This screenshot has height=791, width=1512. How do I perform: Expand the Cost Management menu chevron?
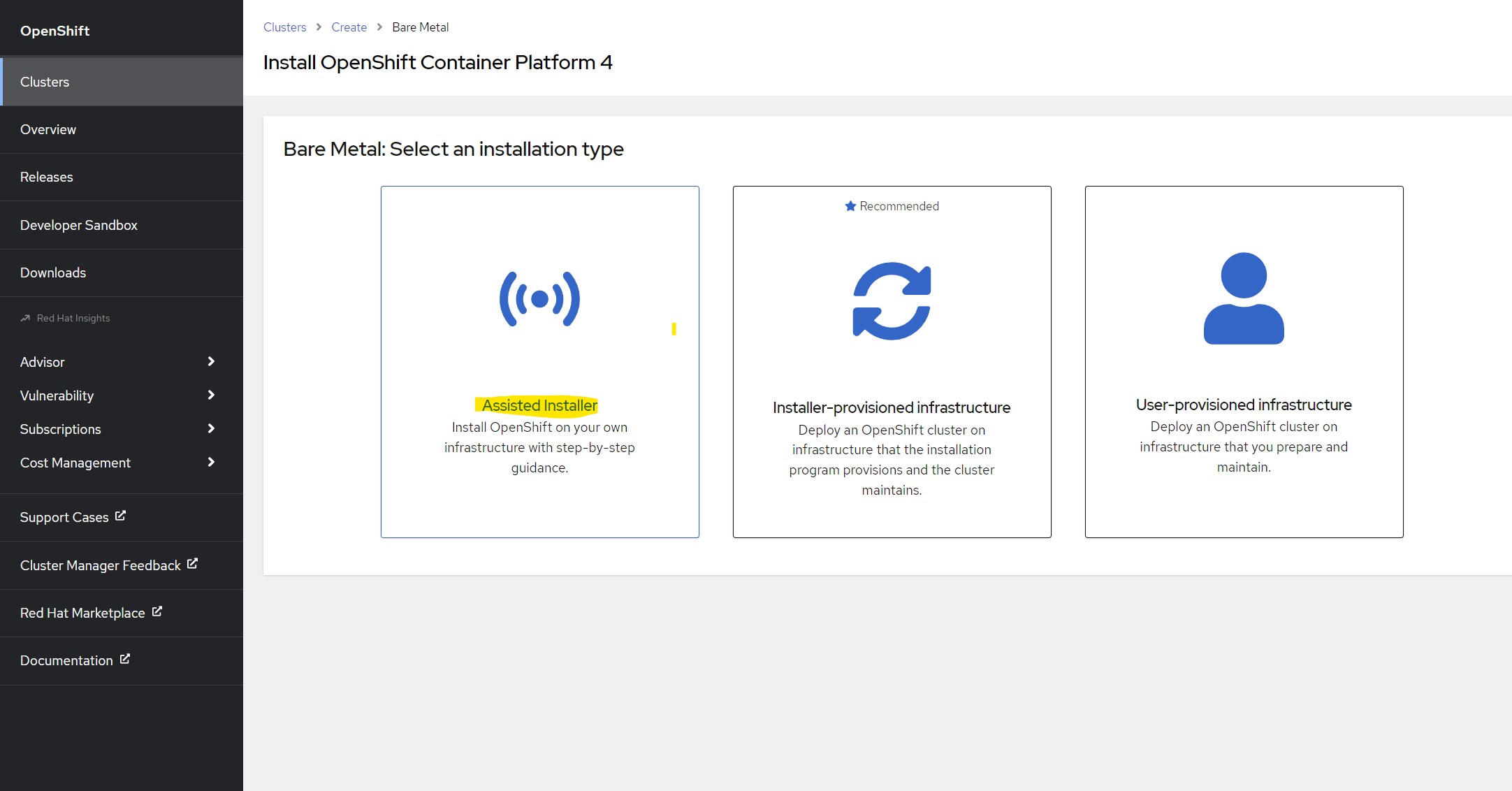[x=211, y=462]
